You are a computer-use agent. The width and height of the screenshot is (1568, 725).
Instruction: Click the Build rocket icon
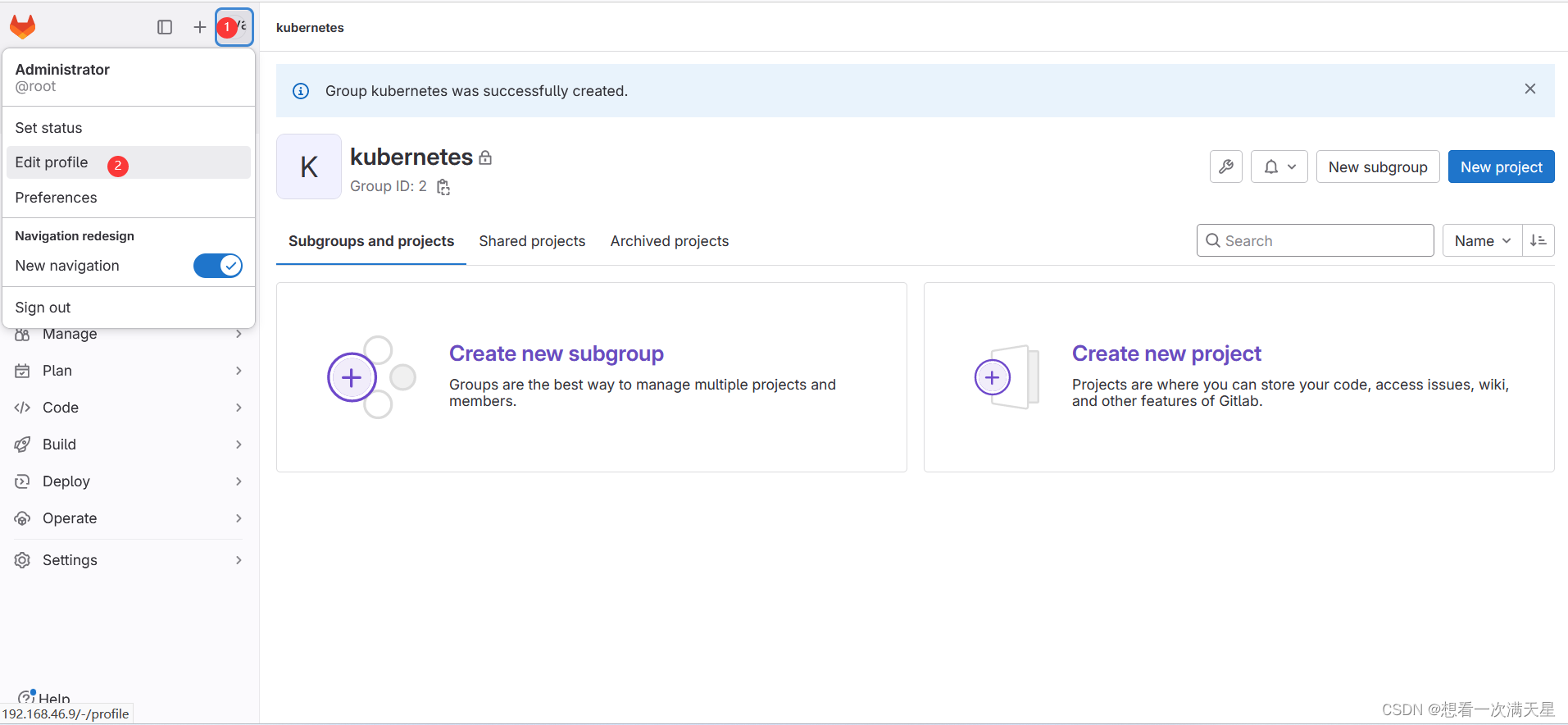(x=22, y=445)
